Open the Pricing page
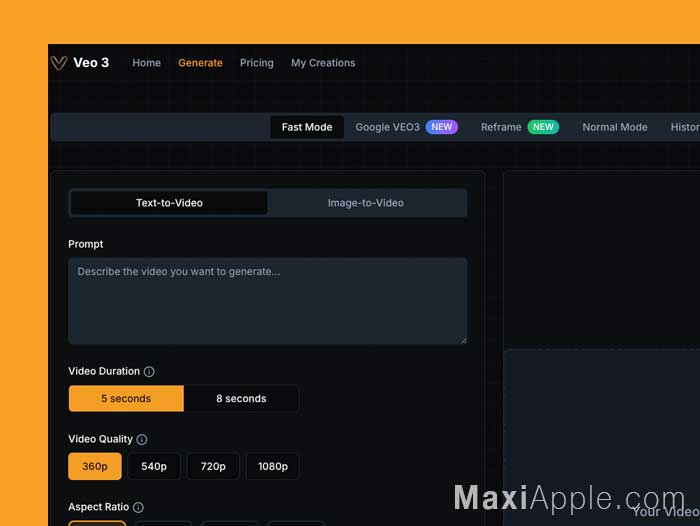Viewport: 700px width, 526px height. (x=257, y=63)
